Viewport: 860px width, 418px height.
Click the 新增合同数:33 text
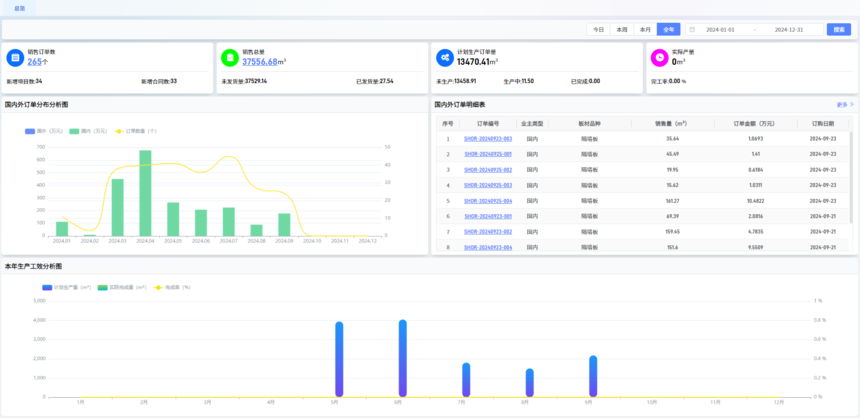[159, 81]
